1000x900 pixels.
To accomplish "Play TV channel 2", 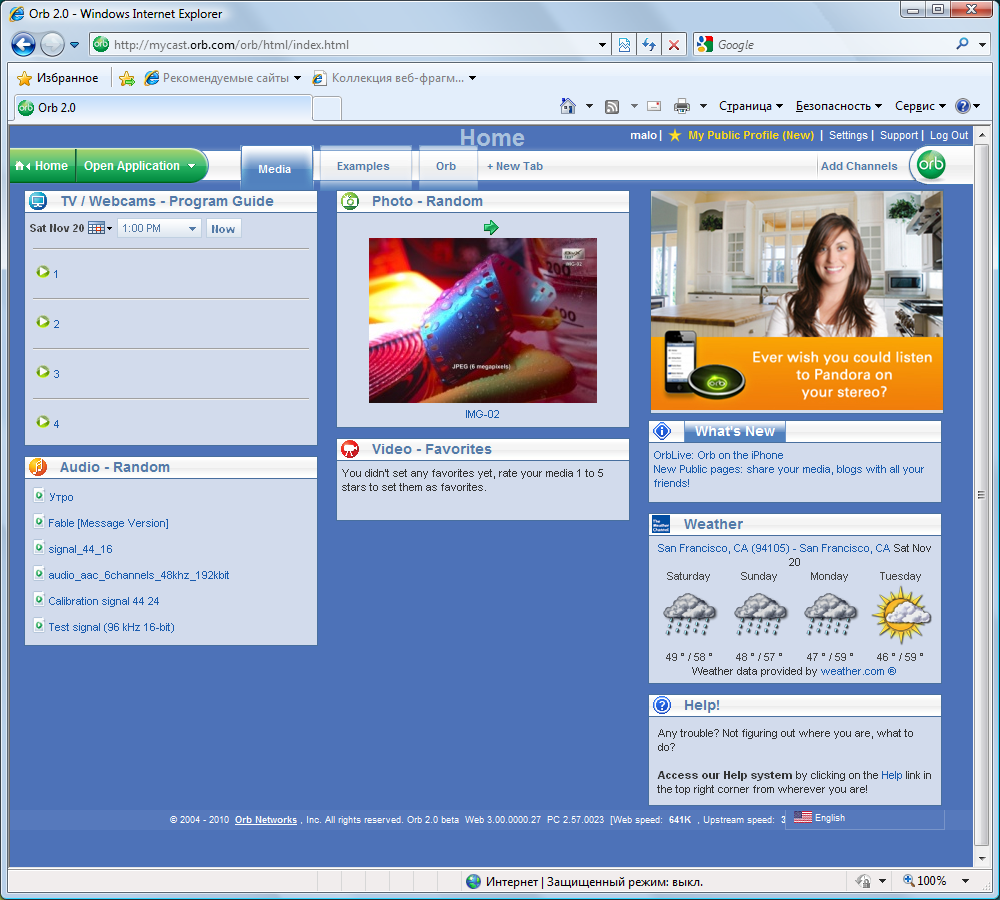I will (43, 321).
